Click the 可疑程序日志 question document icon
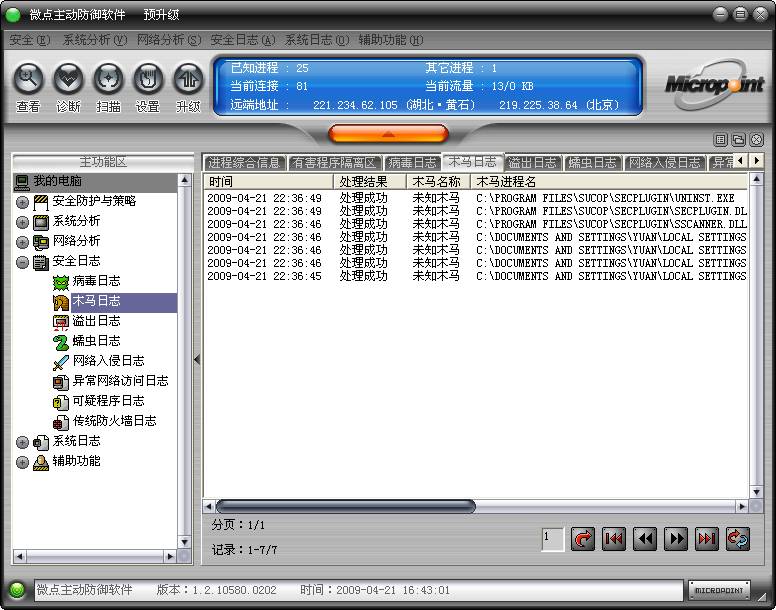 click(60, 402)
